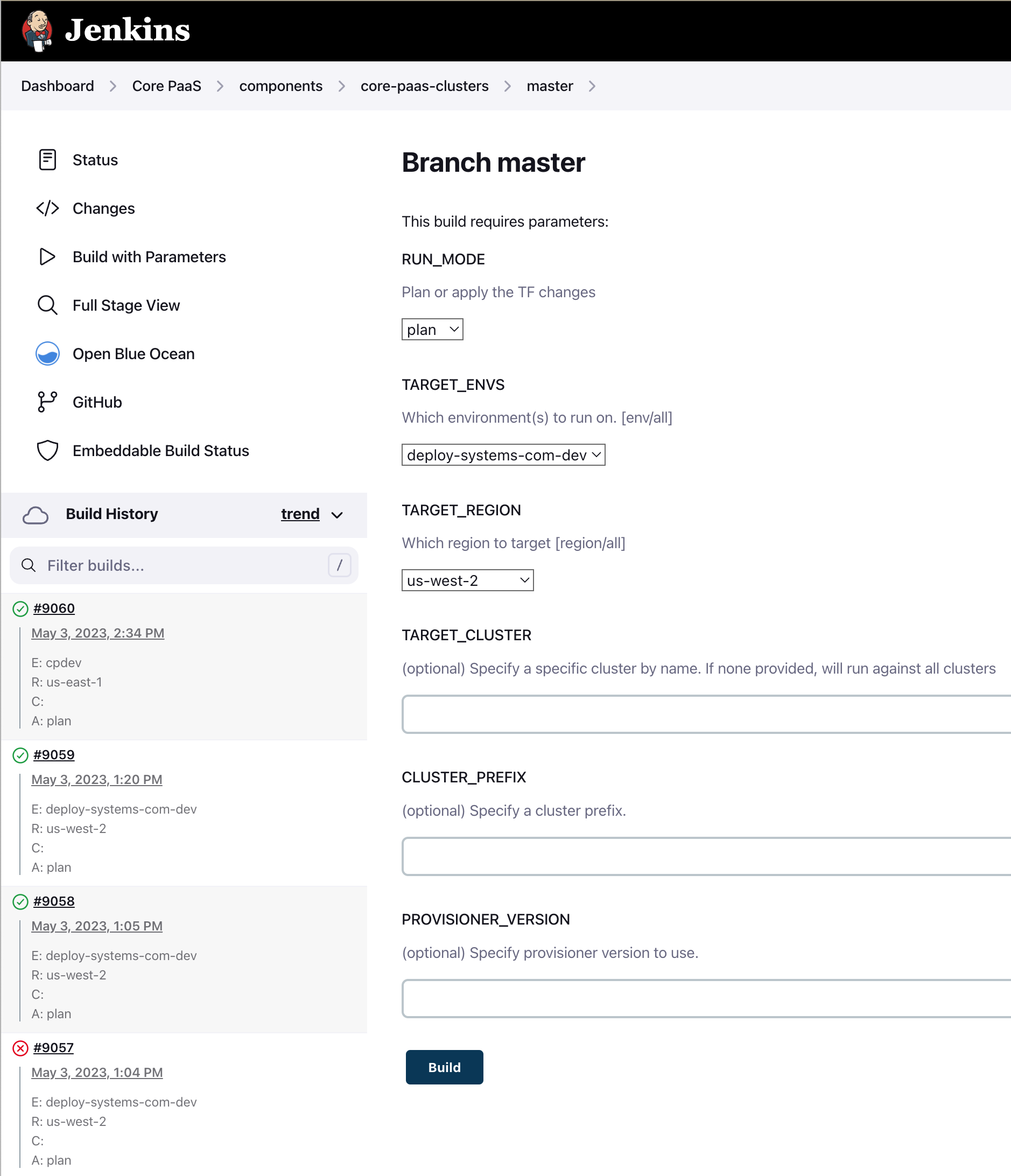Click the blue Build button
1011x1176 pixels.
444,1068
